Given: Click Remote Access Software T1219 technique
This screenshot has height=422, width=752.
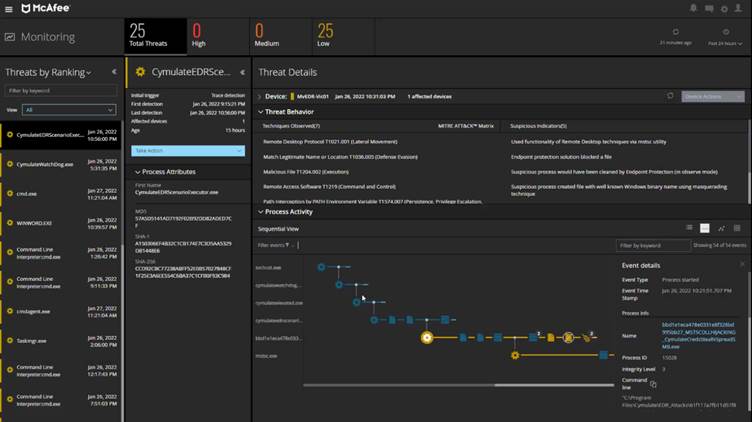Looking at the screenshot, I should 329,187.
